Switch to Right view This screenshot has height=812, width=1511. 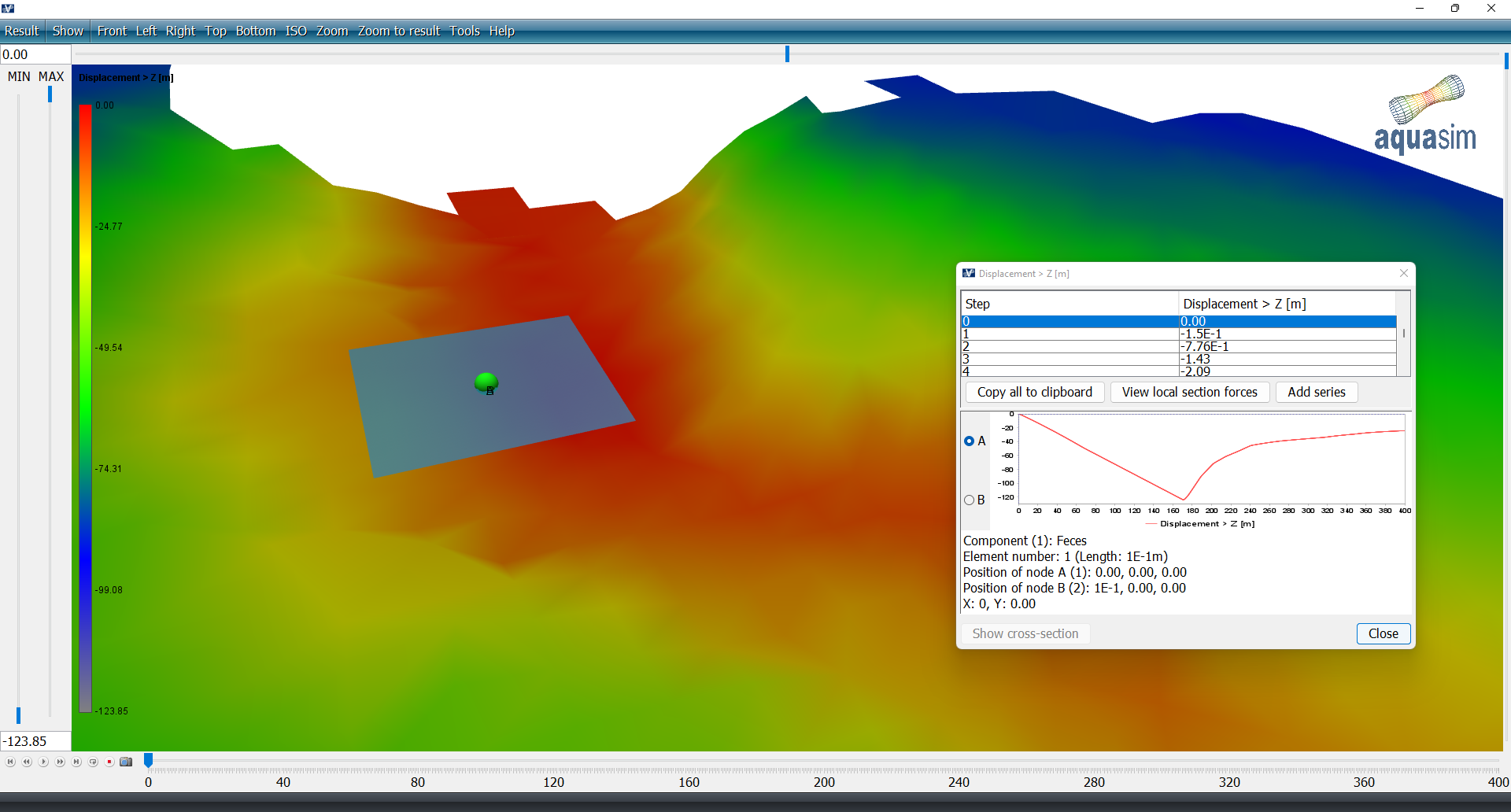click(180, 31)
